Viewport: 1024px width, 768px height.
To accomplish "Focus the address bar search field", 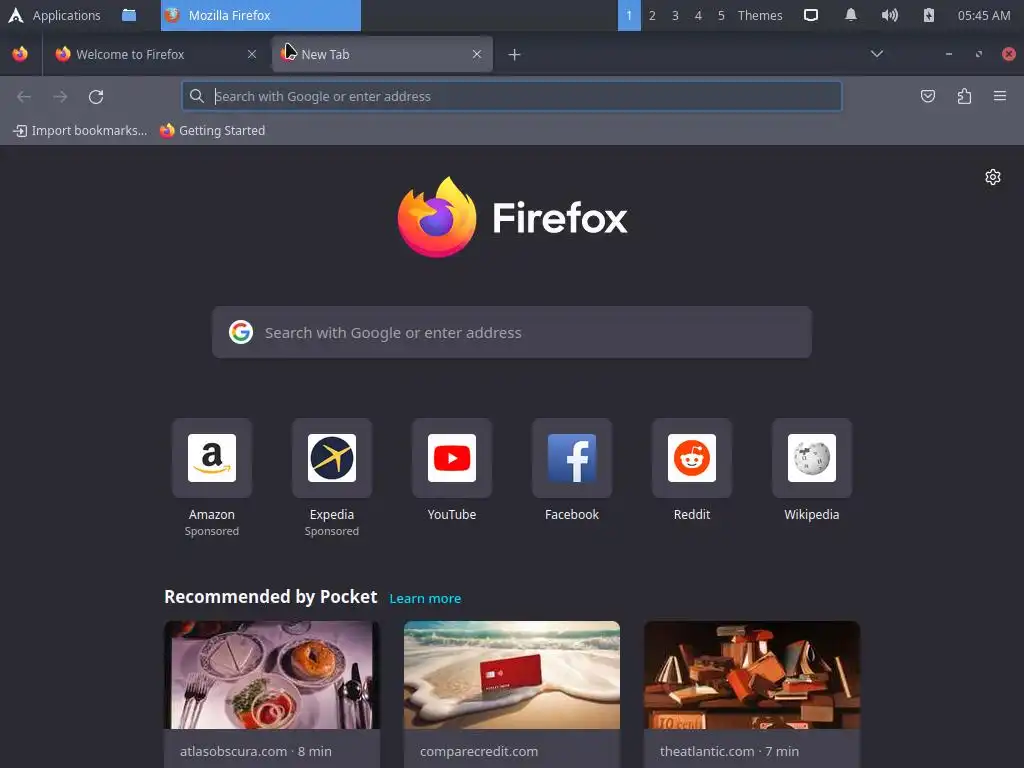I will click(x=512, y=97).
